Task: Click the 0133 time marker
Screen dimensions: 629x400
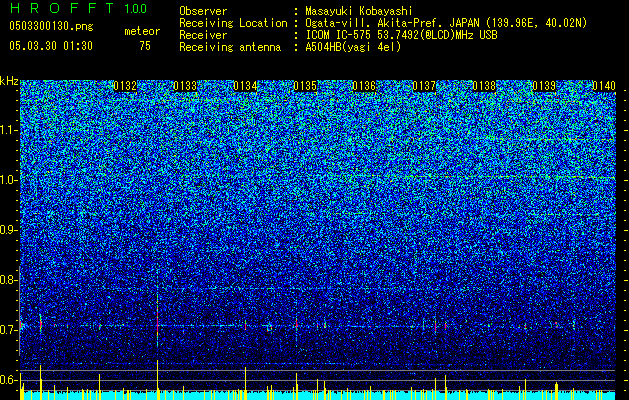Action: (185, 86)
